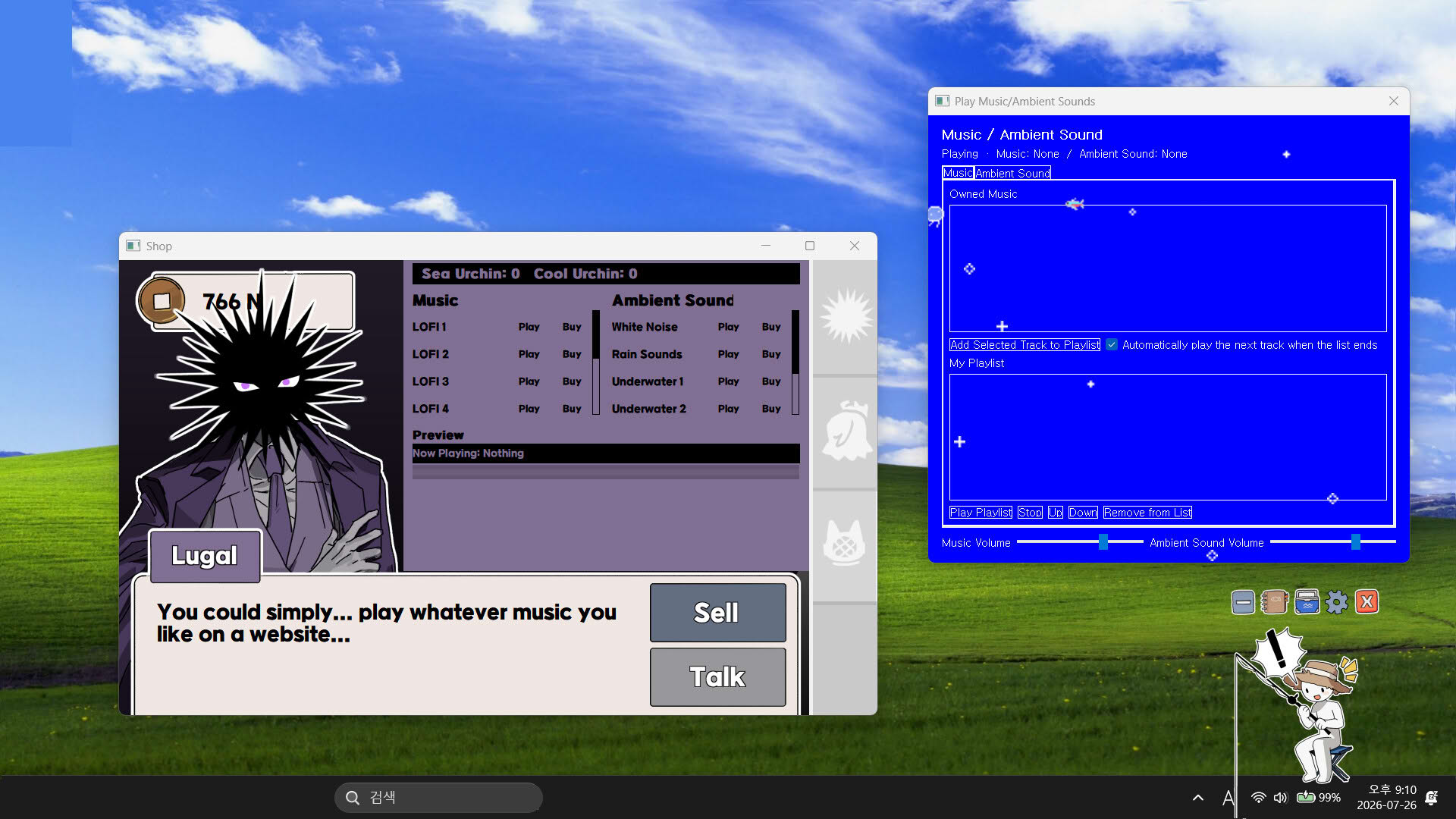Toggle automatically play next track checkbox
1456x819 pixels.
point(1112,345)
